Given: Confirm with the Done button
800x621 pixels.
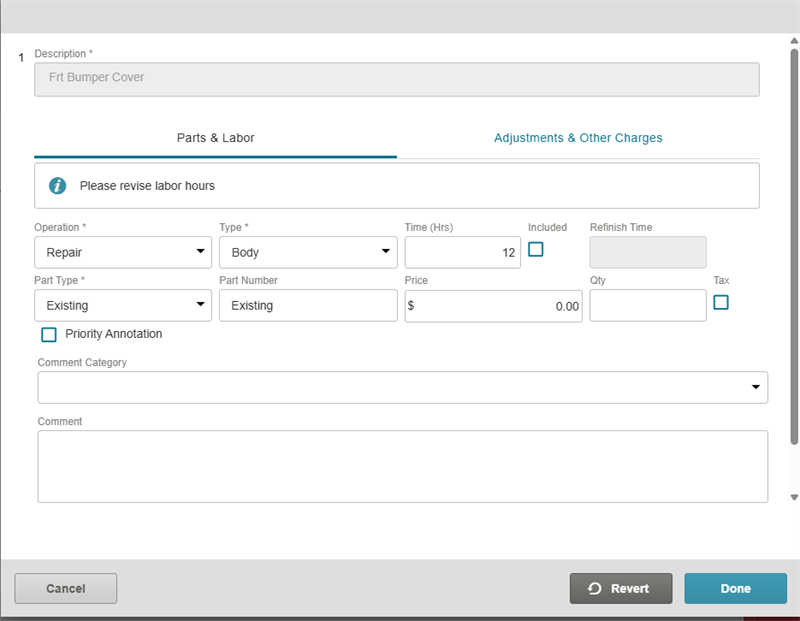Looking at the screenshot, I should coord(735,589).
